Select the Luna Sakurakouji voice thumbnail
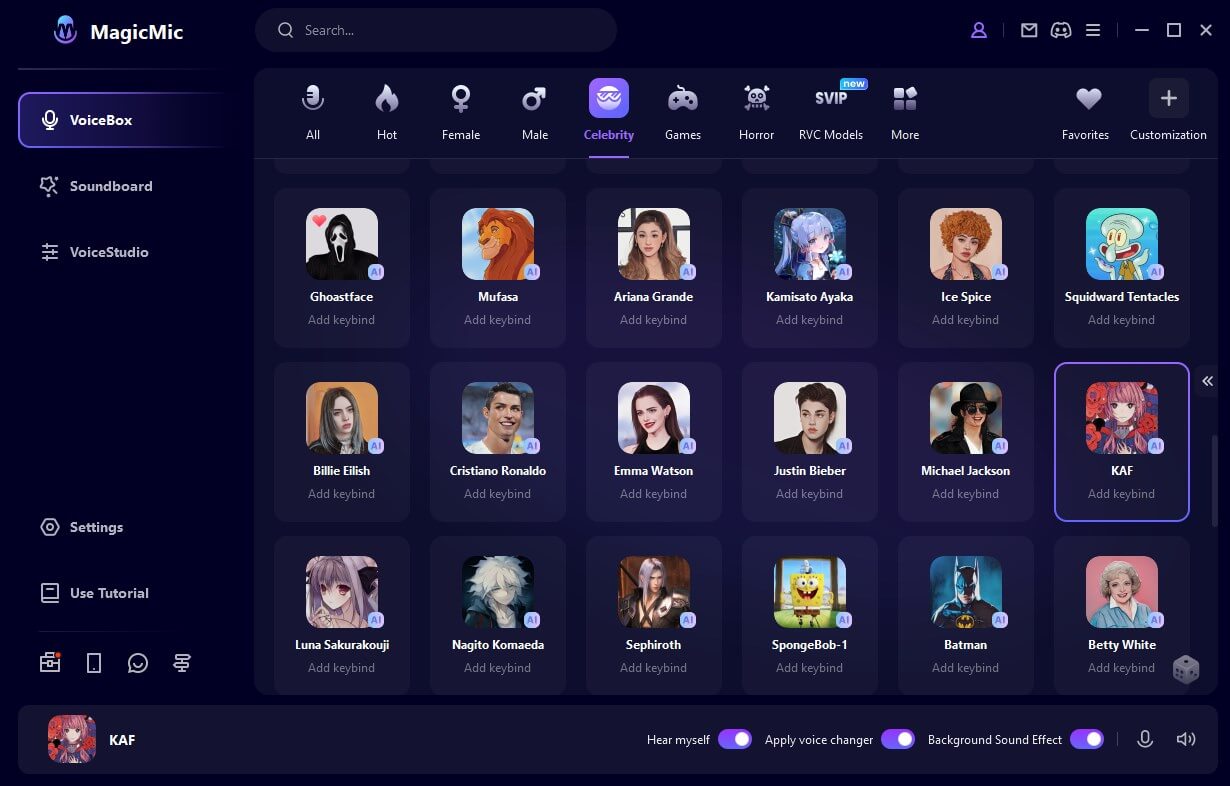 [x=342, y=592]
